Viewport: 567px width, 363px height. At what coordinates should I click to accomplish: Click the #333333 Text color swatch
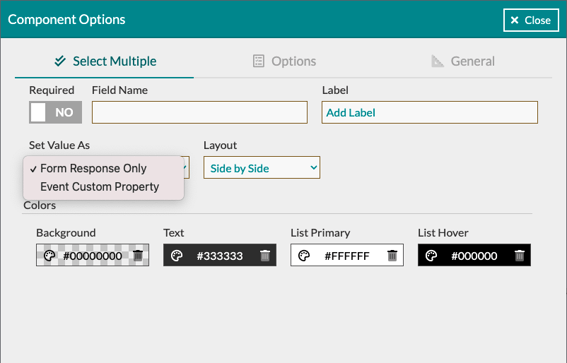[220, 255]
